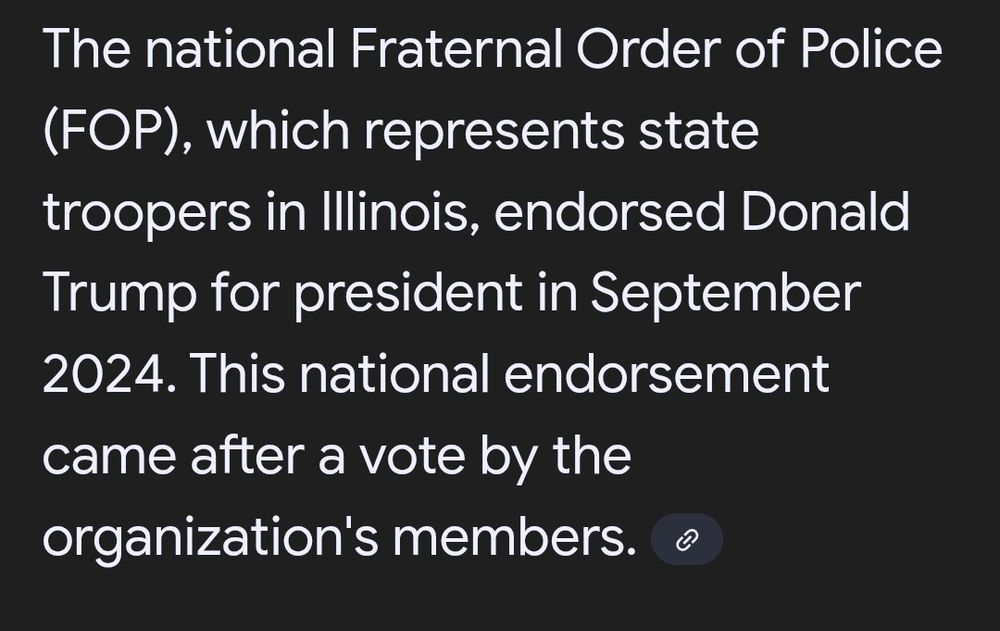Click the word "September" in the text
Image resolution: width=1000 pixels, height=631 pixels.
726,293
